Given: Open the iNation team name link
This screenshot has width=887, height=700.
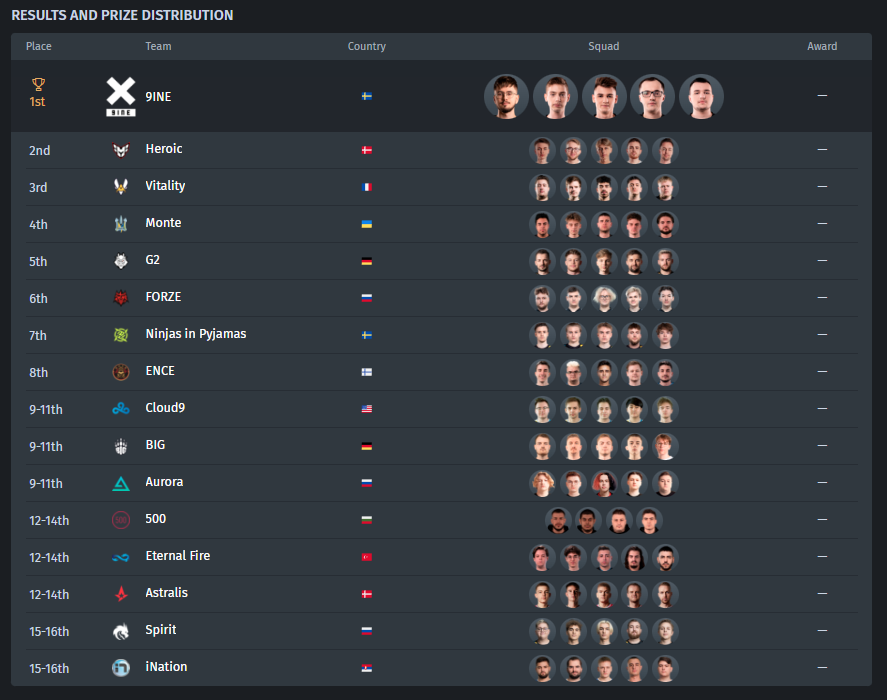Looking at the screenshot, I should coord(166,667).
